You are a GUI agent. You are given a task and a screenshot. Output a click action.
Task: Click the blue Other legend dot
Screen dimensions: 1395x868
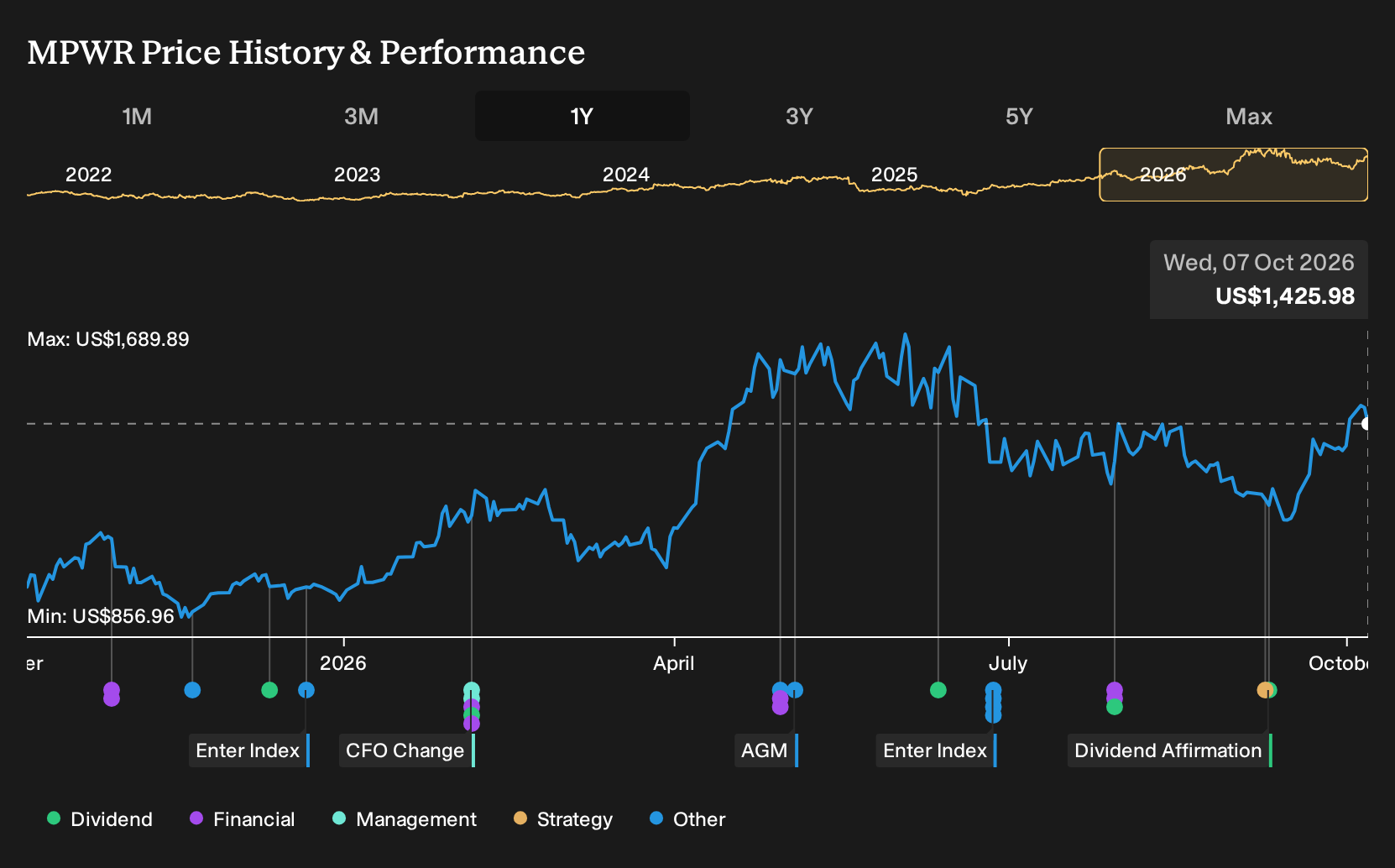tap(656, 818)
